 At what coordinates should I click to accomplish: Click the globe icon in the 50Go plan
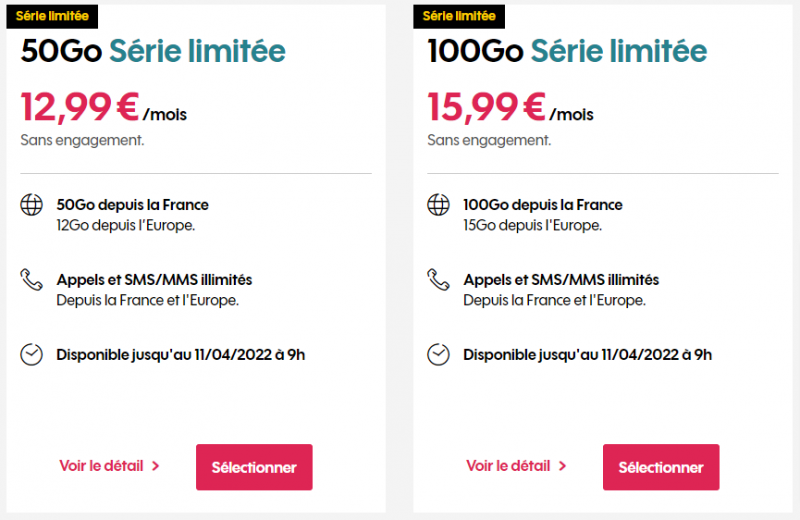click(32, 205)
